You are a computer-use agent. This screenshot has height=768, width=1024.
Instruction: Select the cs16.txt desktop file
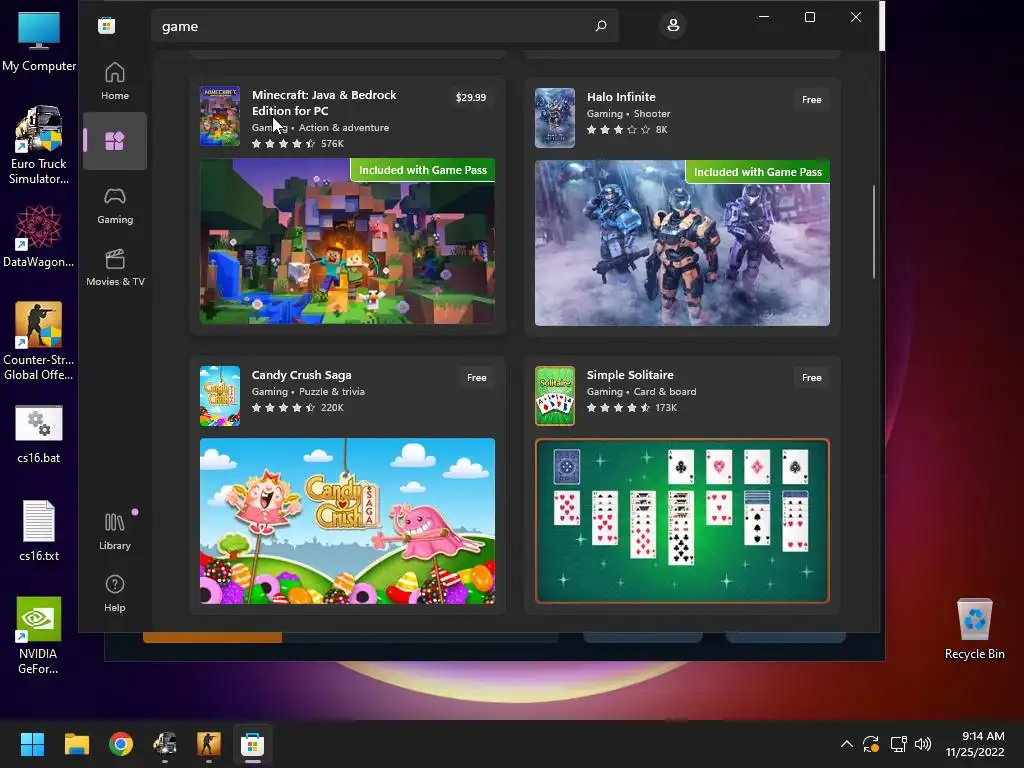click(39, 531)
